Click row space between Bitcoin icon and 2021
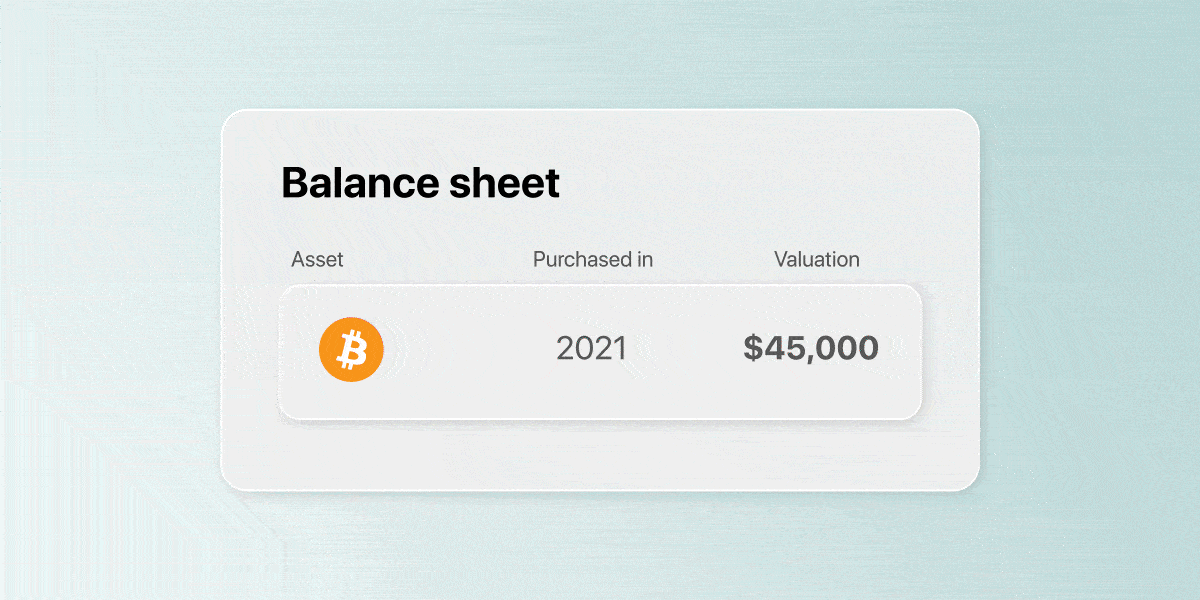 coord(470,350)
